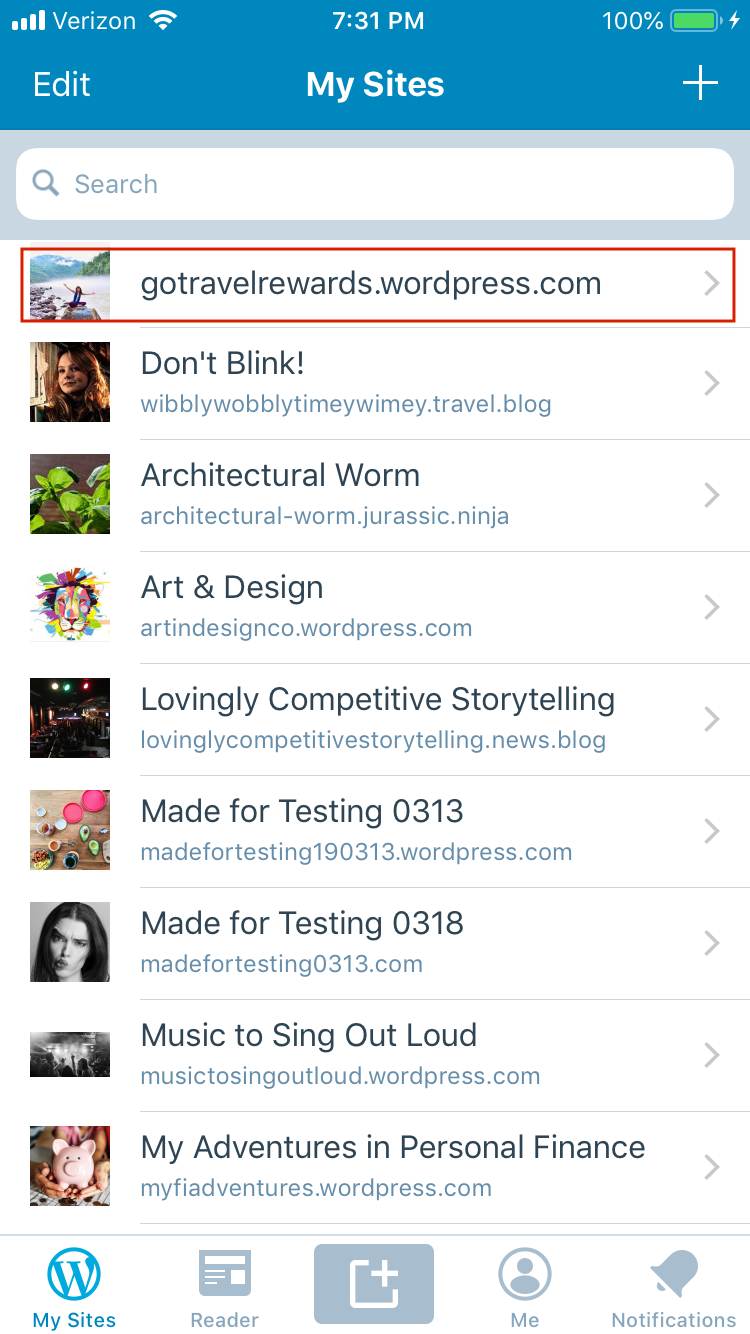The width and height of the screenshot is (750, 1334).
Task: Expand chevron for Made for Testing 0318
Action: click(712, 943)
